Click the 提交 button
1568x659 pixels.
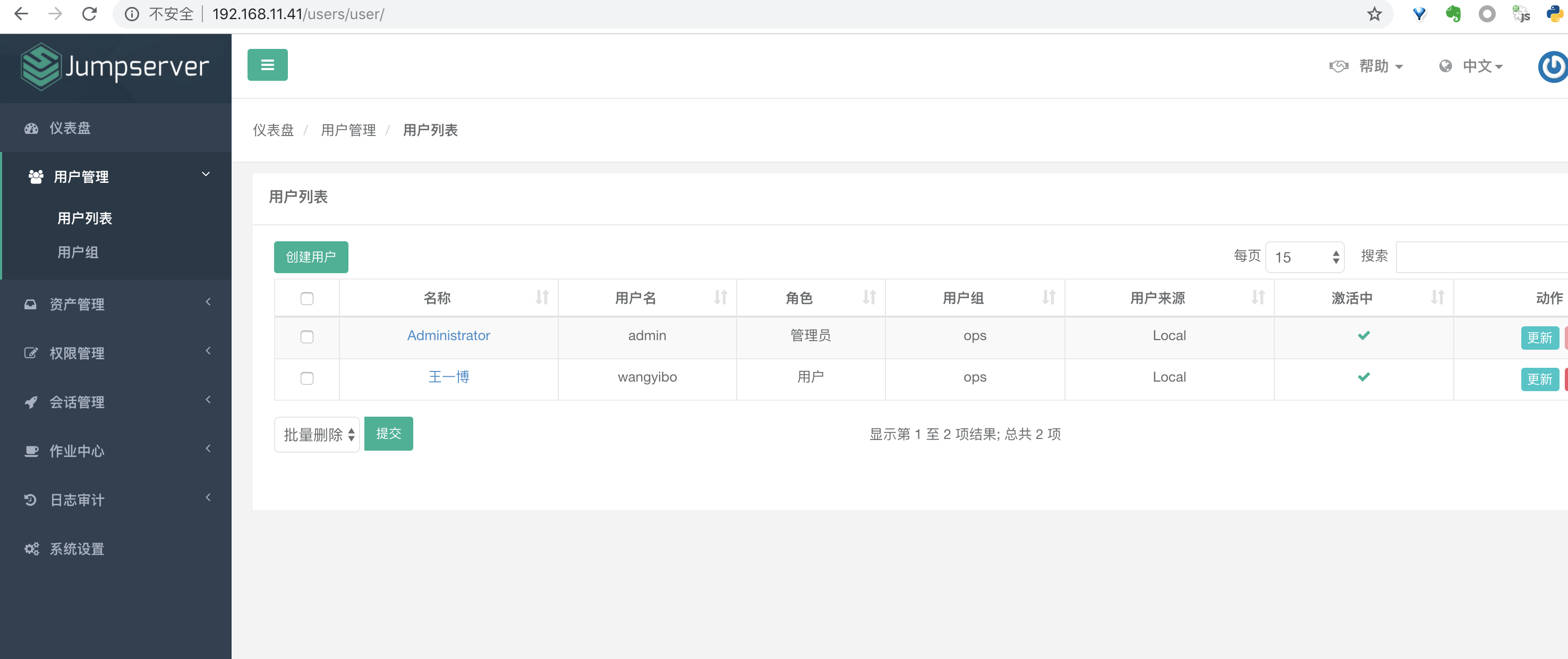click(x=388, y=433)
